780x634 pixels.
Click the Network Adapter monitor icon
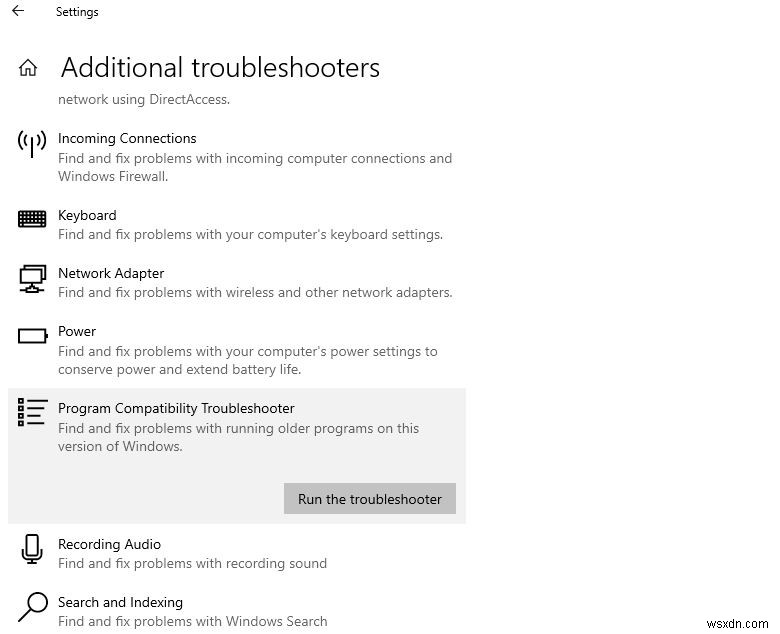click(32, 278)
